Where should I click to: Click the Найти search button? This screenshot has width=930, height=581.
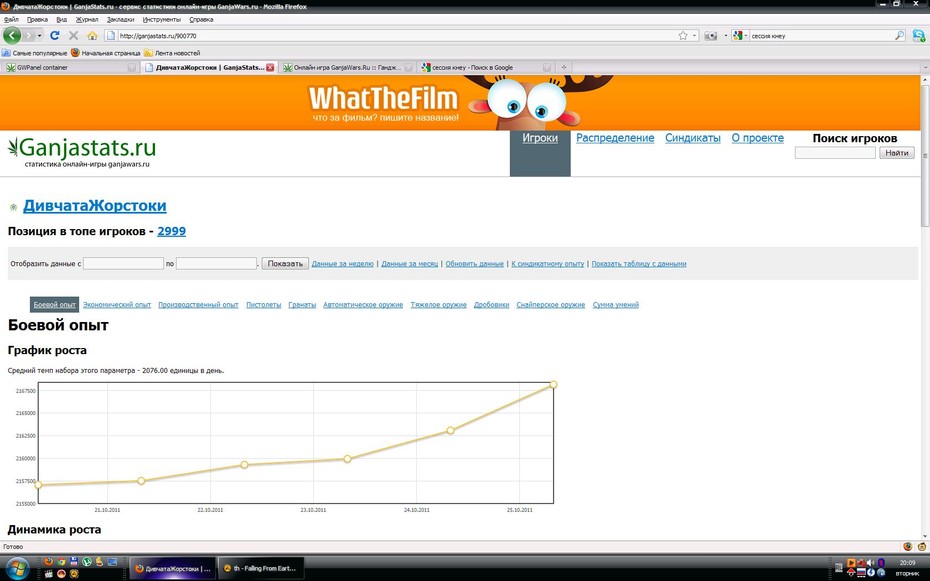tap(897, 153)
